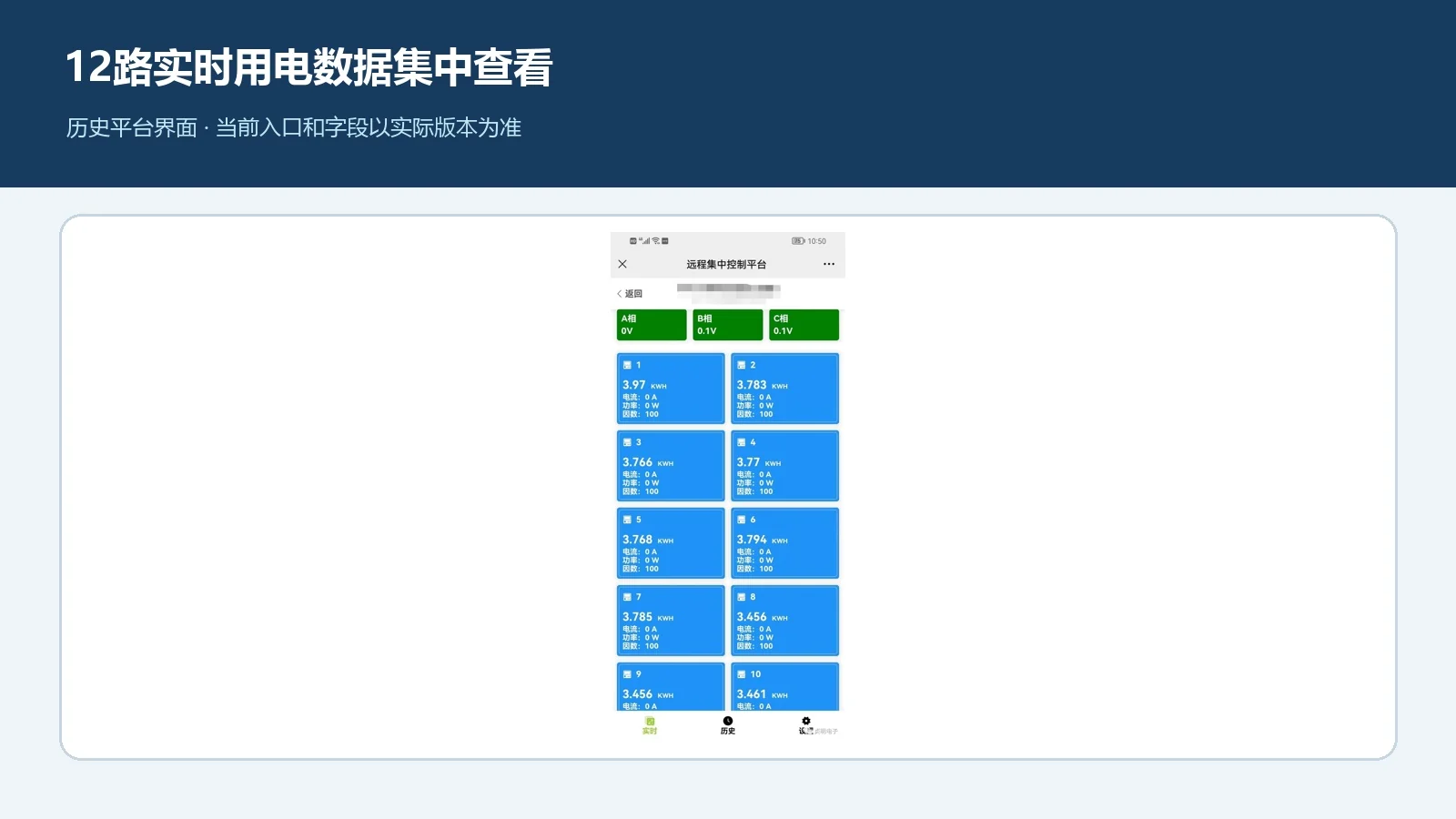
Task: Click the subtitle starting with 历史平台界面
Action: coord(293,127)
